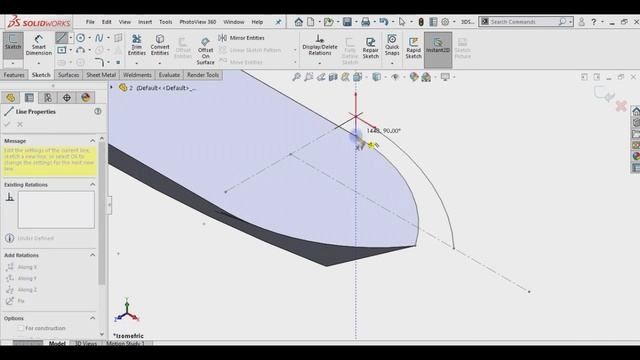The width and height of the screenshot is (640, 360).
Task: Select the Corner Rectangle tool
Action: (x=62, y=50)
